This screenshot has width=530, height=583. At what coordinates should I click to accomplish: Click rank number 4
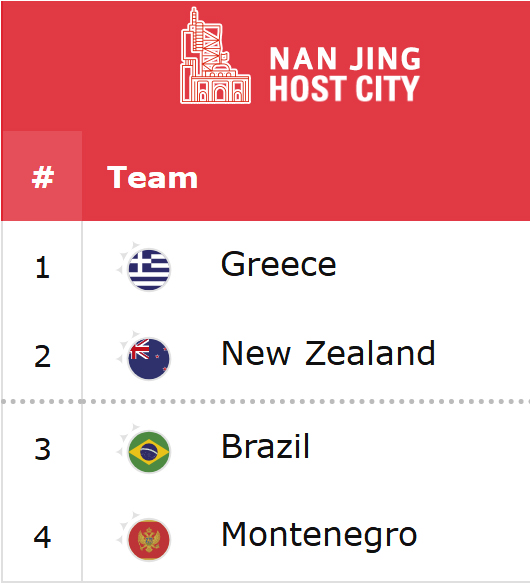42,537
